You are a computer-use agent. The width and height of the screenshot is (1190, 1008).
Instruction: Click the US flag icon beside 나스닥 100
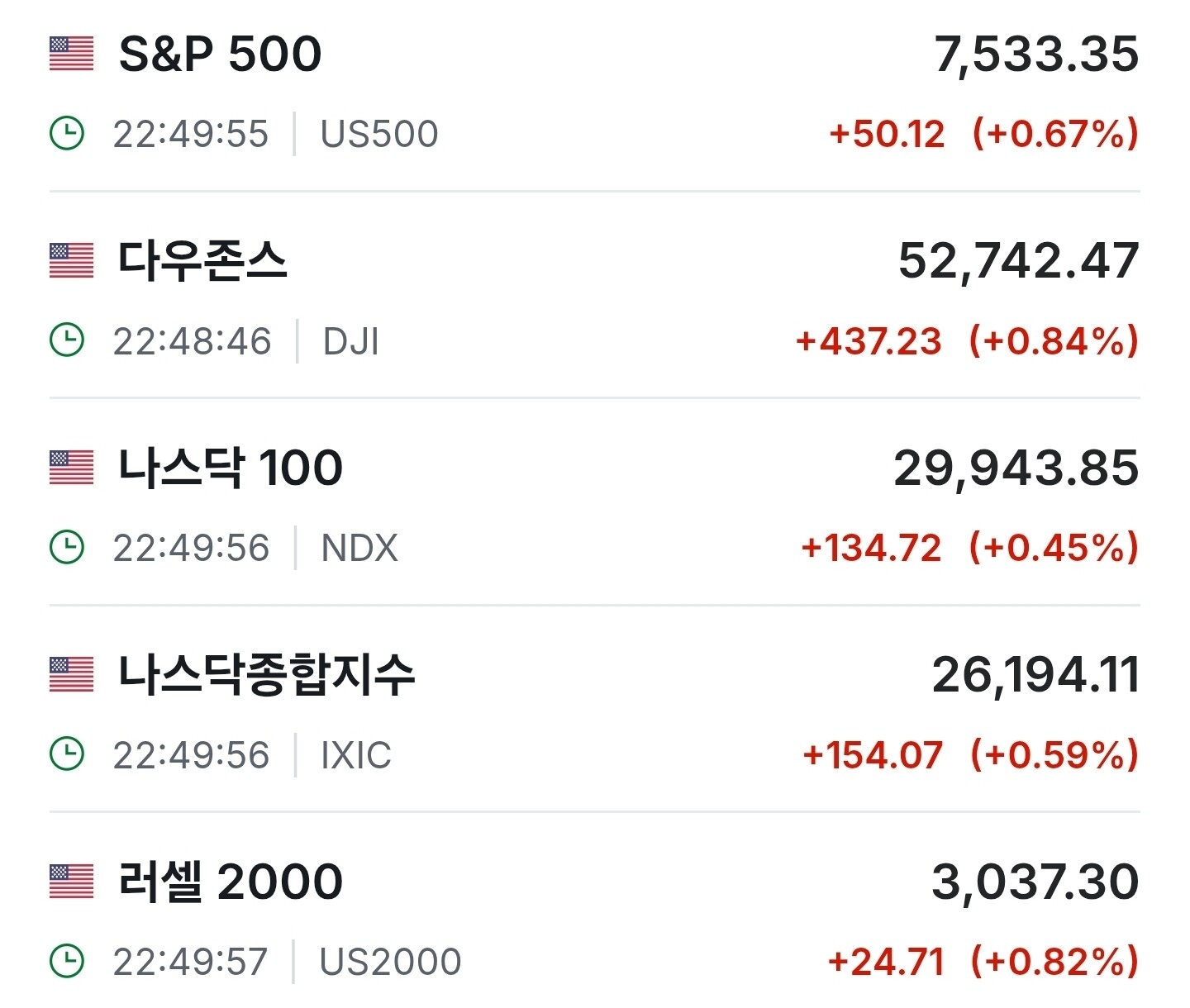tap(71, 468)
